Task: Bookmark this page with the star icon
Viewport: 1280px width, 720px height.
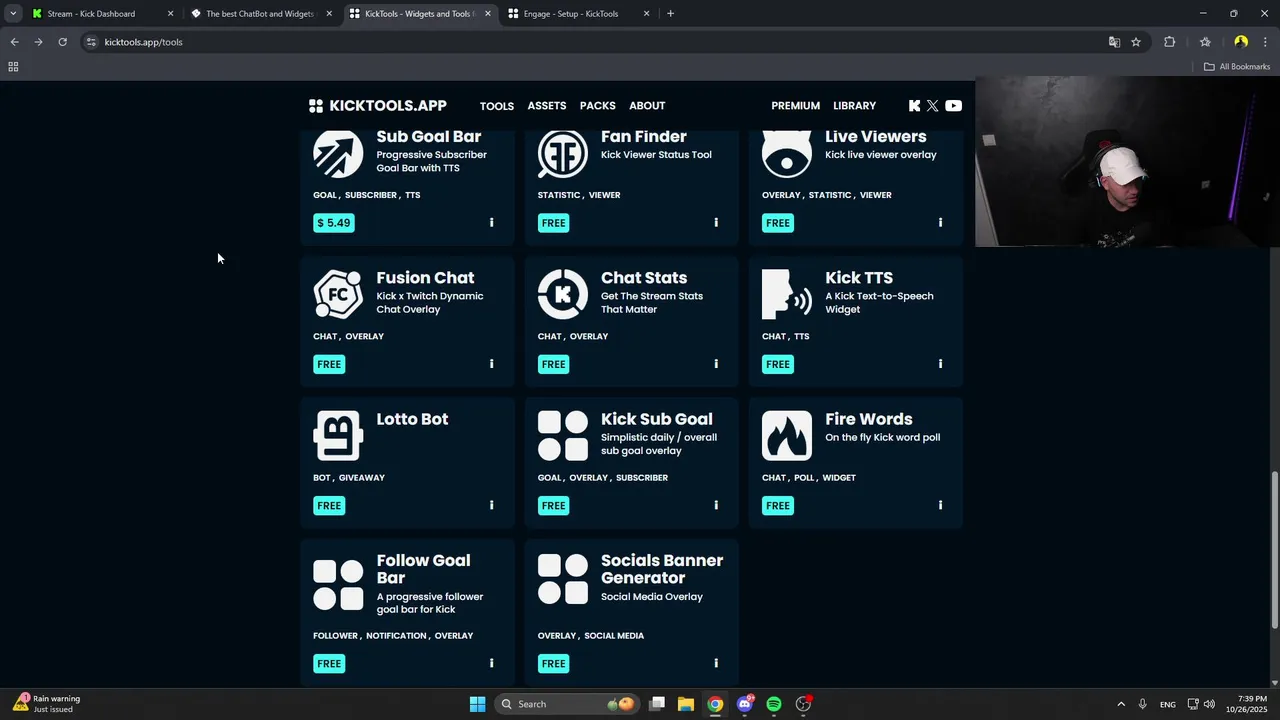Action: tap(1136, 42)
